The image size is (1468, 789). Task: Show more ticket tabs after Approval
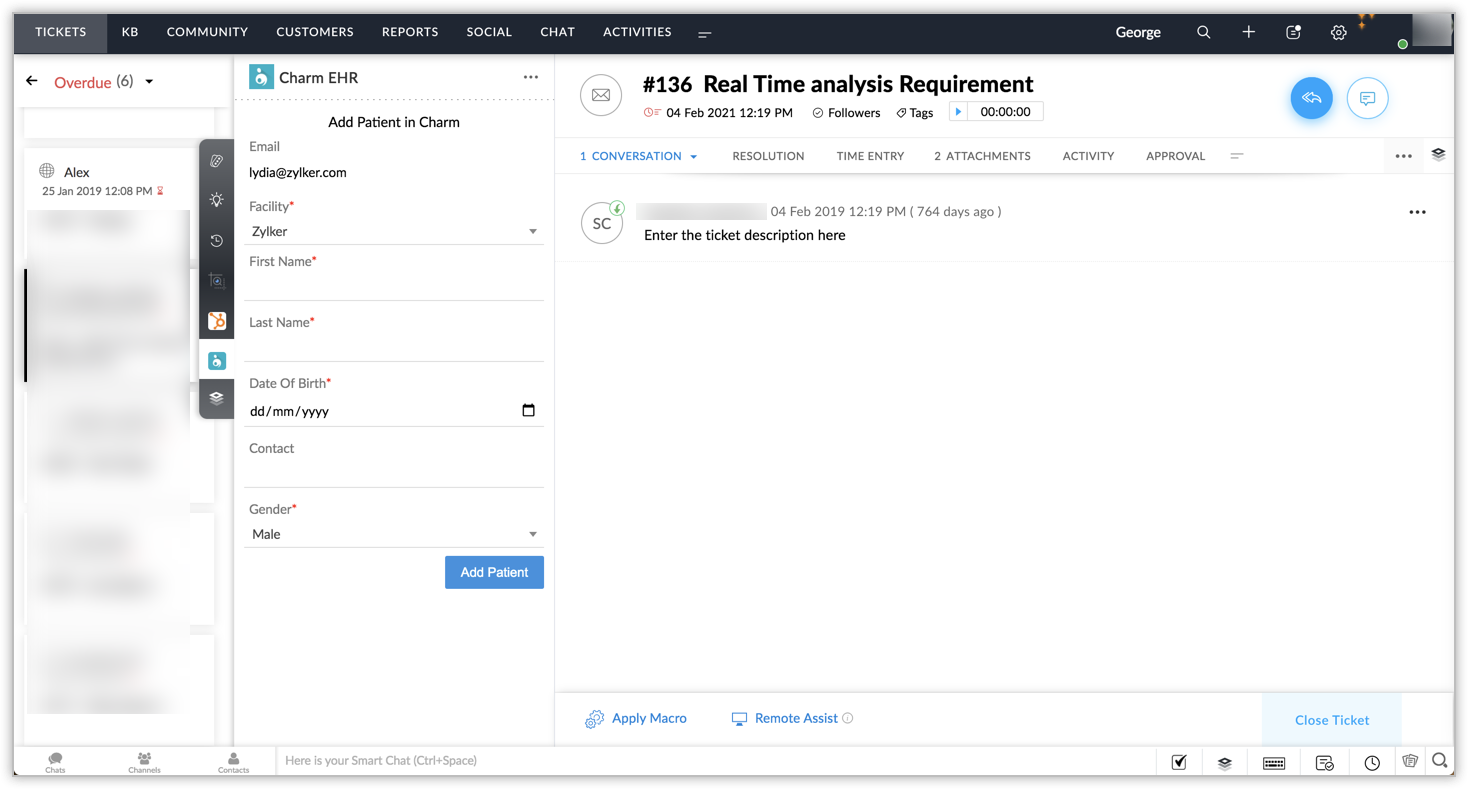click(1237, 156)
